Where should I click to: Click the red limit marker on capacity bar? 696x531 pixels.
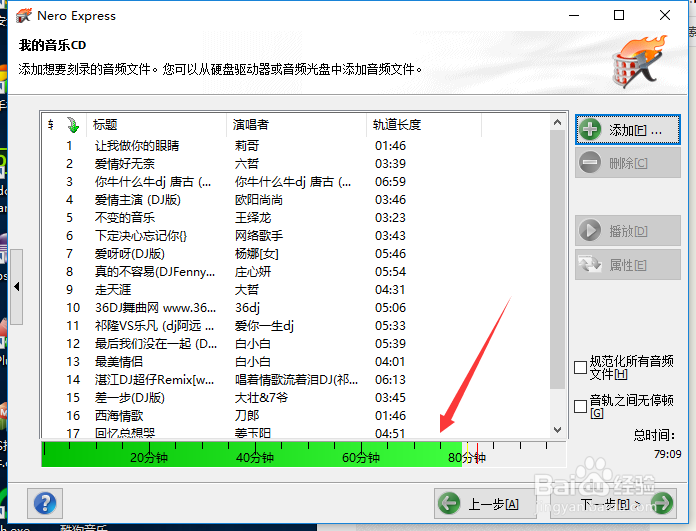tap(477, 454)
